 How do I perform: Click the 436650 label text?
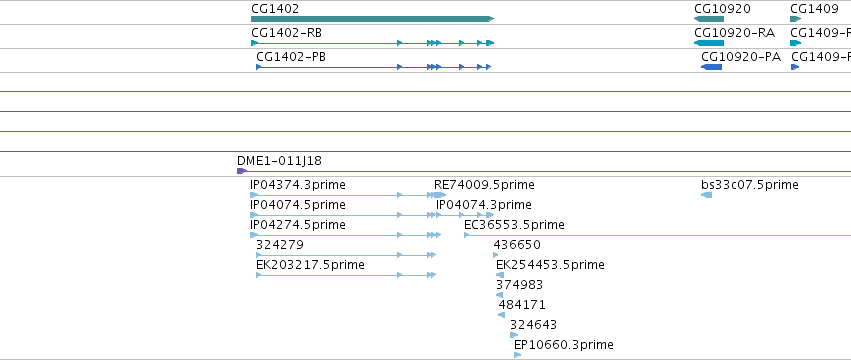coord(517,245)
